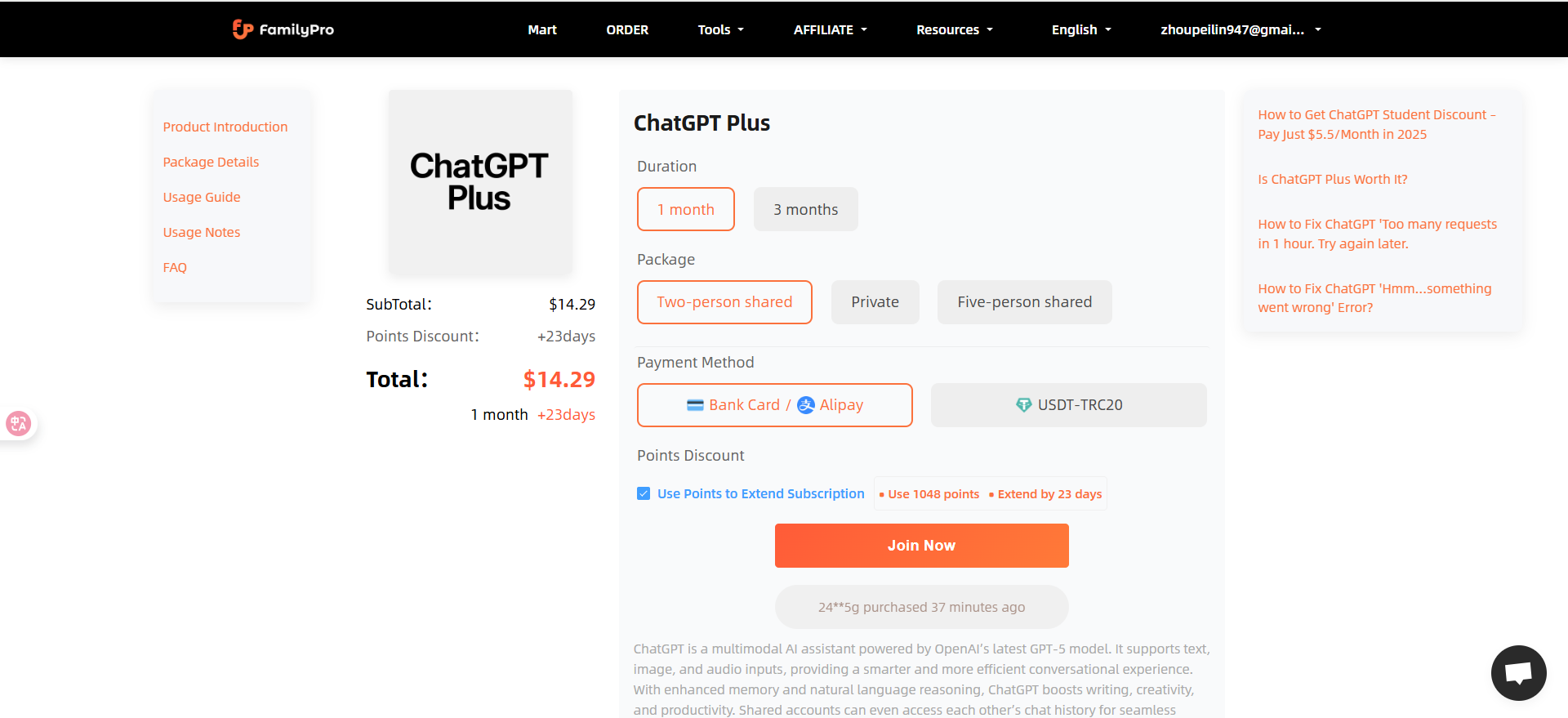
Task: Open the live chat bubble icon
Action: 1518,673
